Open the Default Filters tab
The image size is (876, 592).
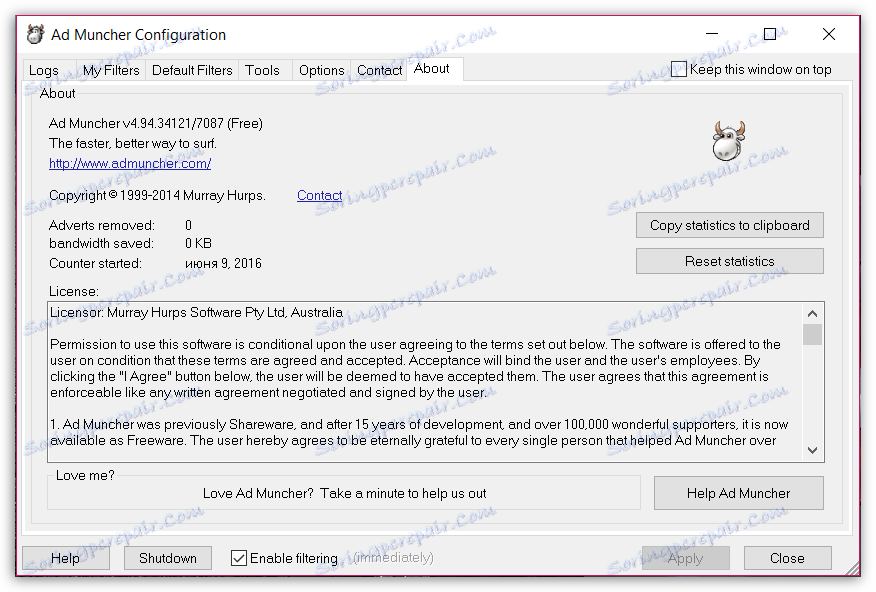point(192,70)
